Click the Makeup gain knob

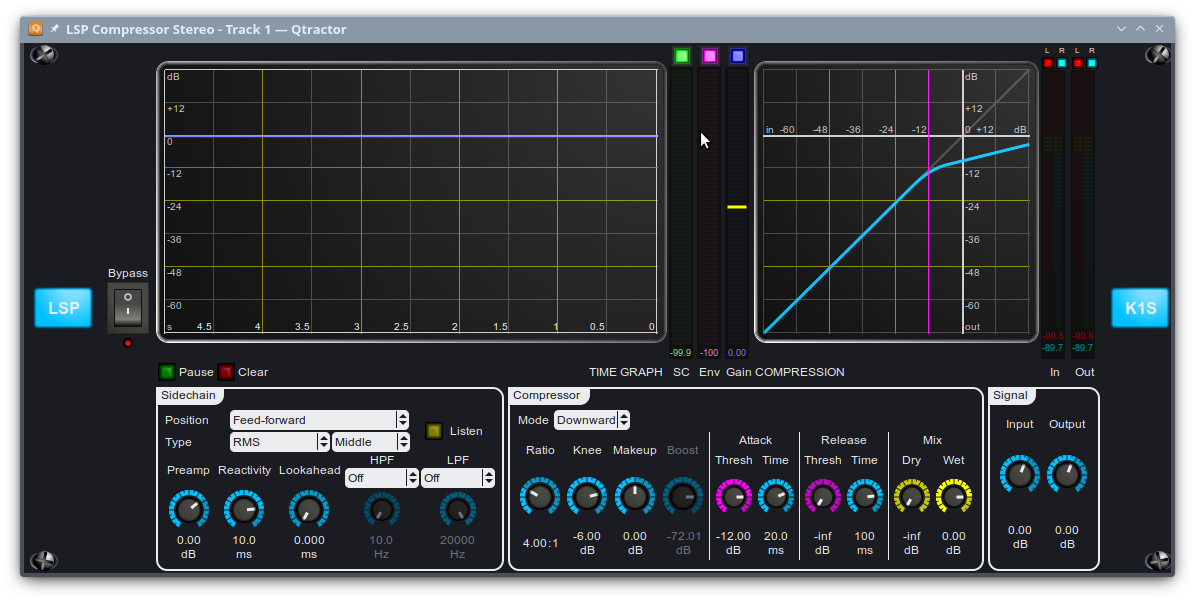(x=635, y=497)
